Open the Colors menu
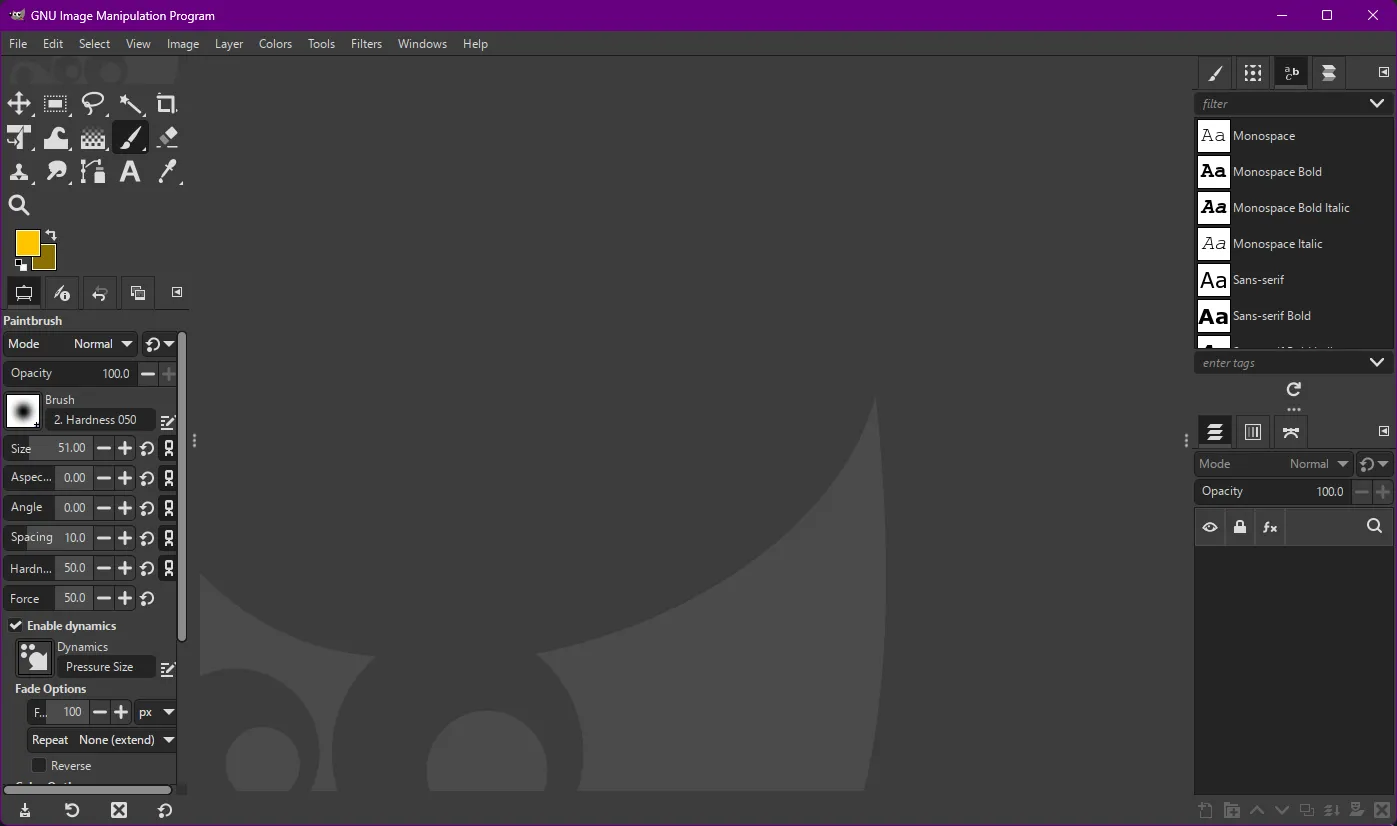 [275, 44]
